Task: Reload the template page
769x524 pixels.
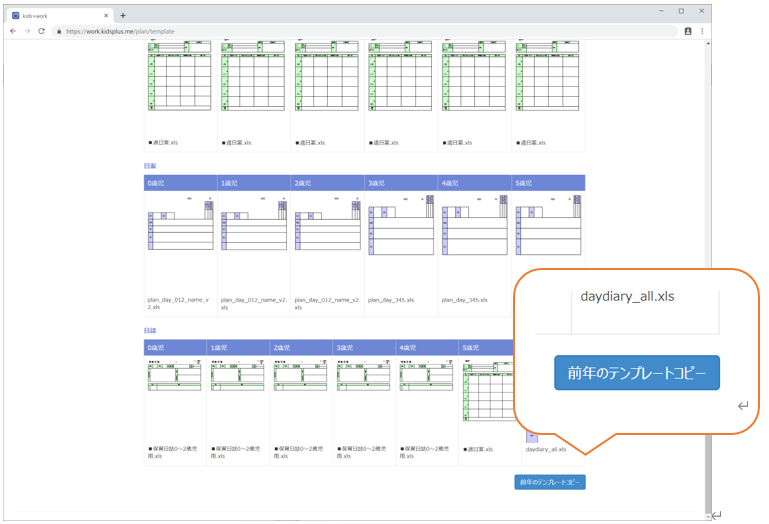Action: tap(42, 31)
